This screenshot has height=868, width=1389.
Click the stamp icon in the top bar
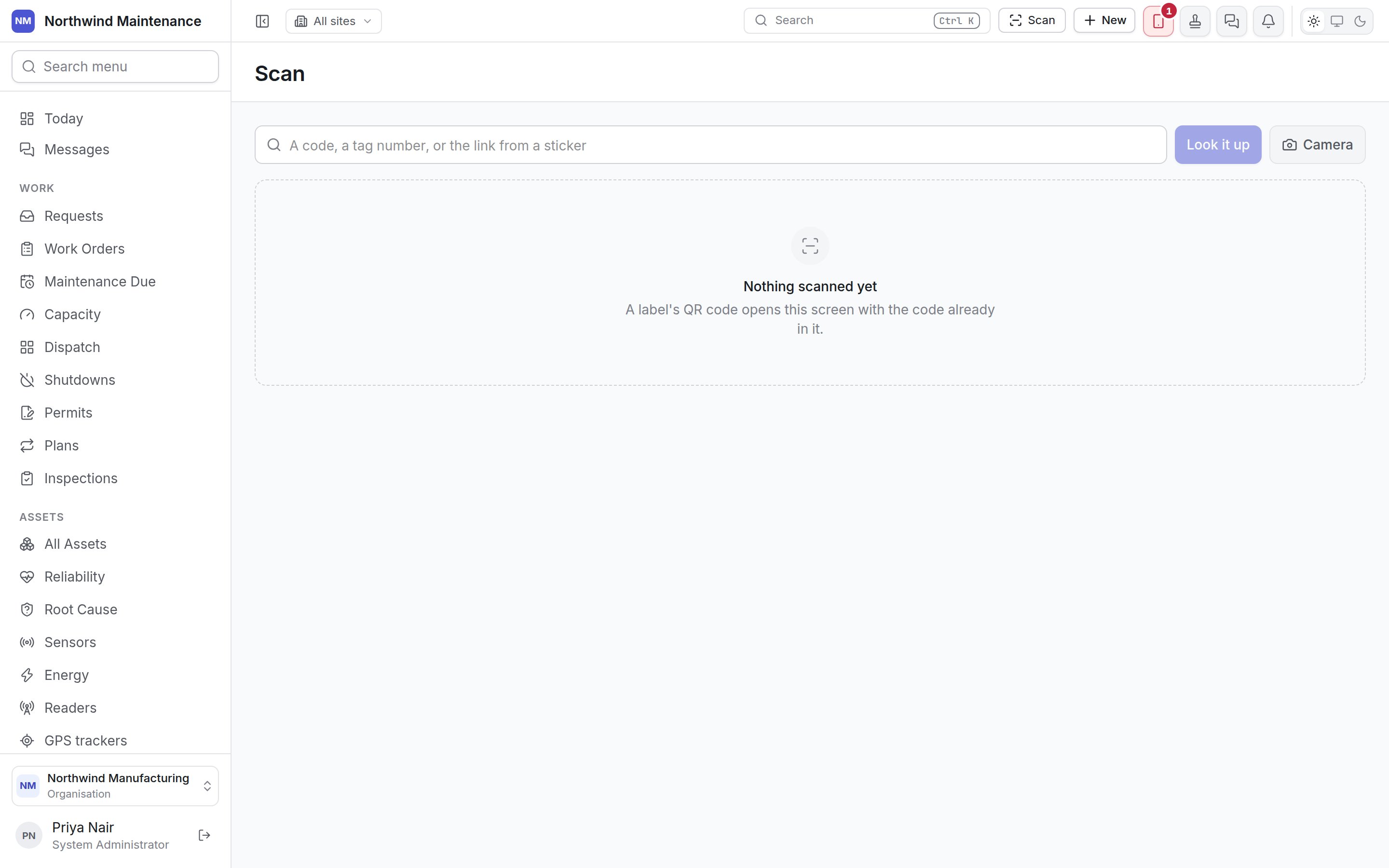[1195, 21]
